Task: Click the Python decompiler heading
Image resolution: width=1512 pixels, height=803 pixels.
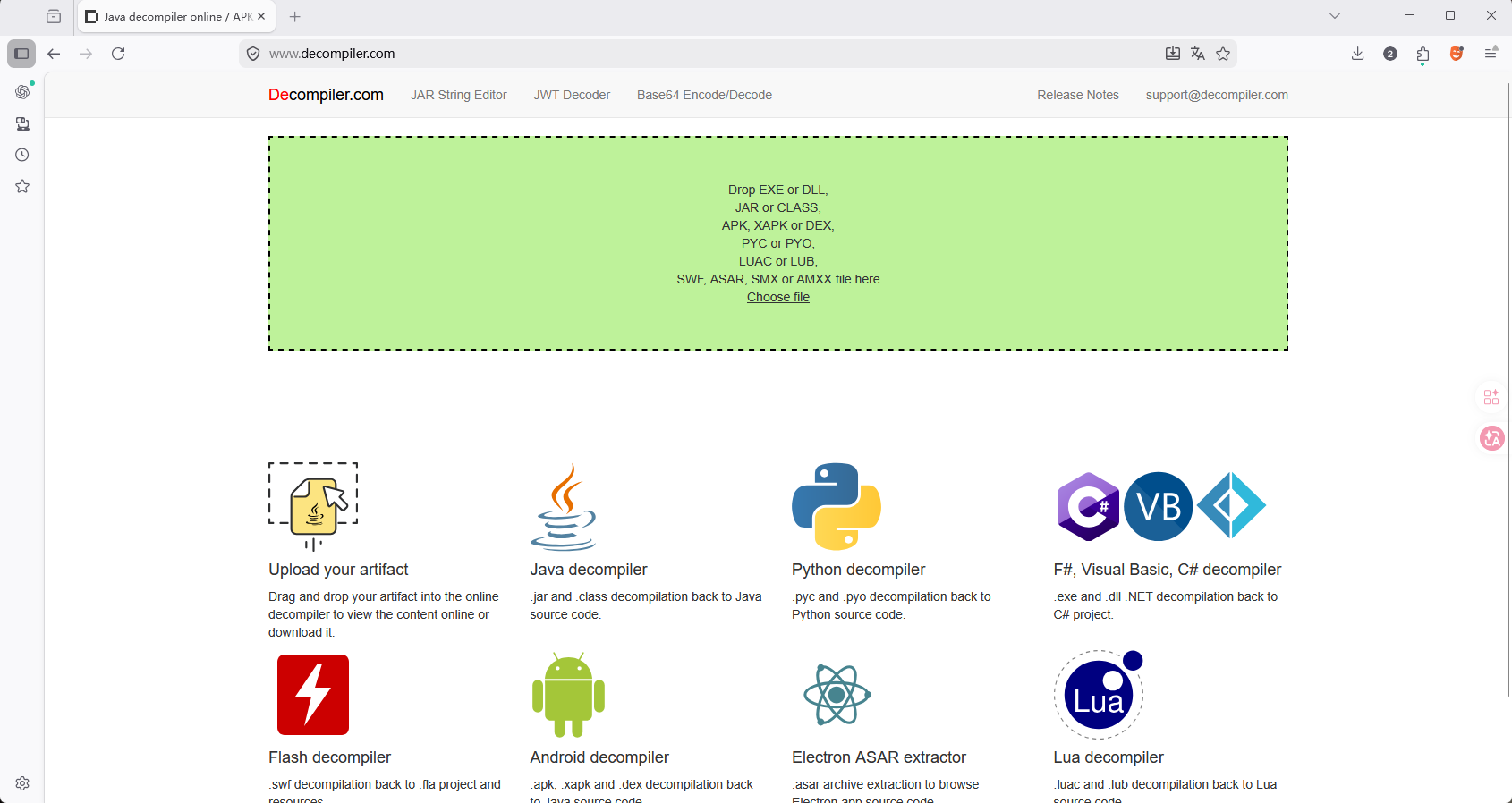Action: (x=859, y=570)
